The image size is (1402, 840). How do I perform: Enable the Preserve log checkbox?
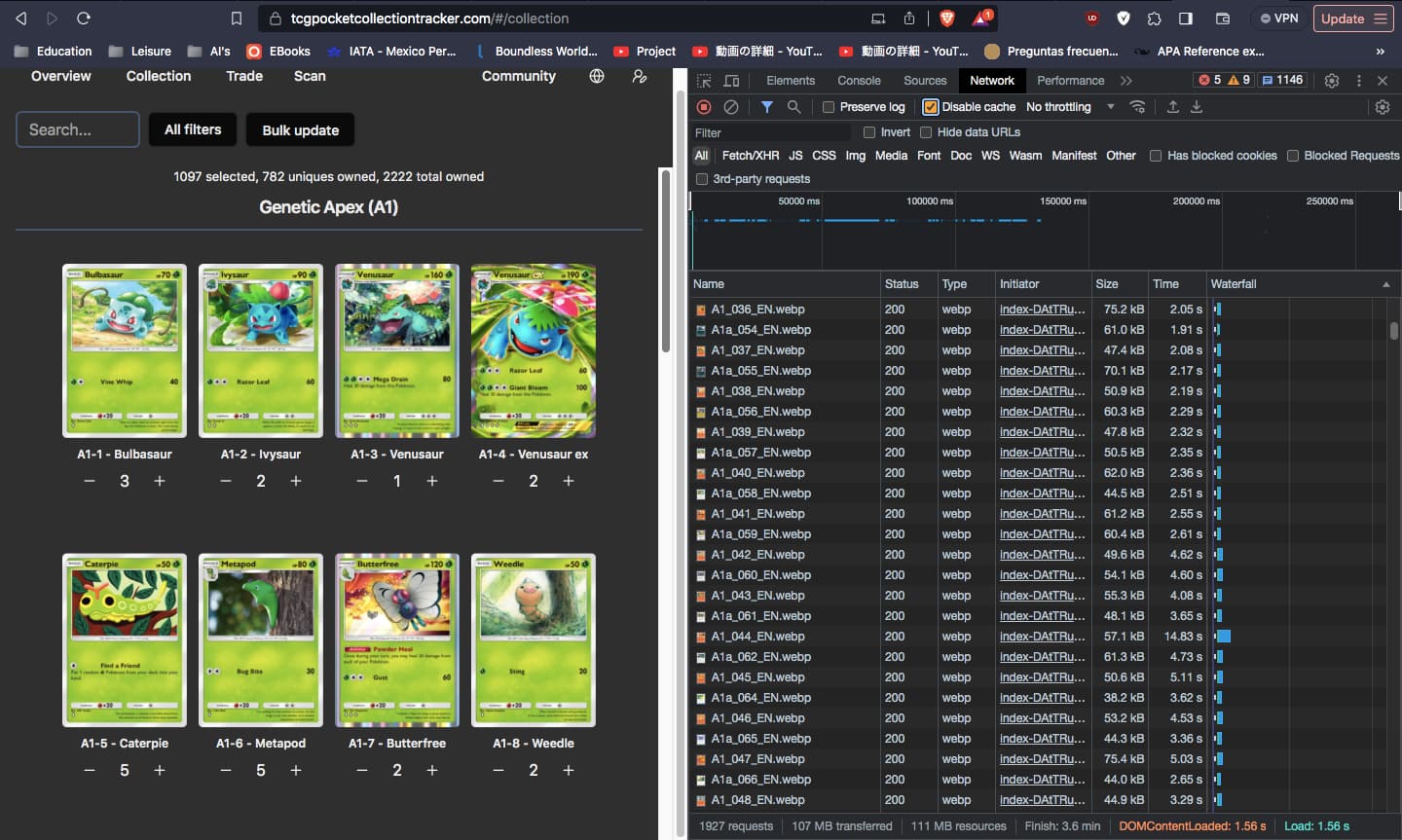(x=829, y=107)
